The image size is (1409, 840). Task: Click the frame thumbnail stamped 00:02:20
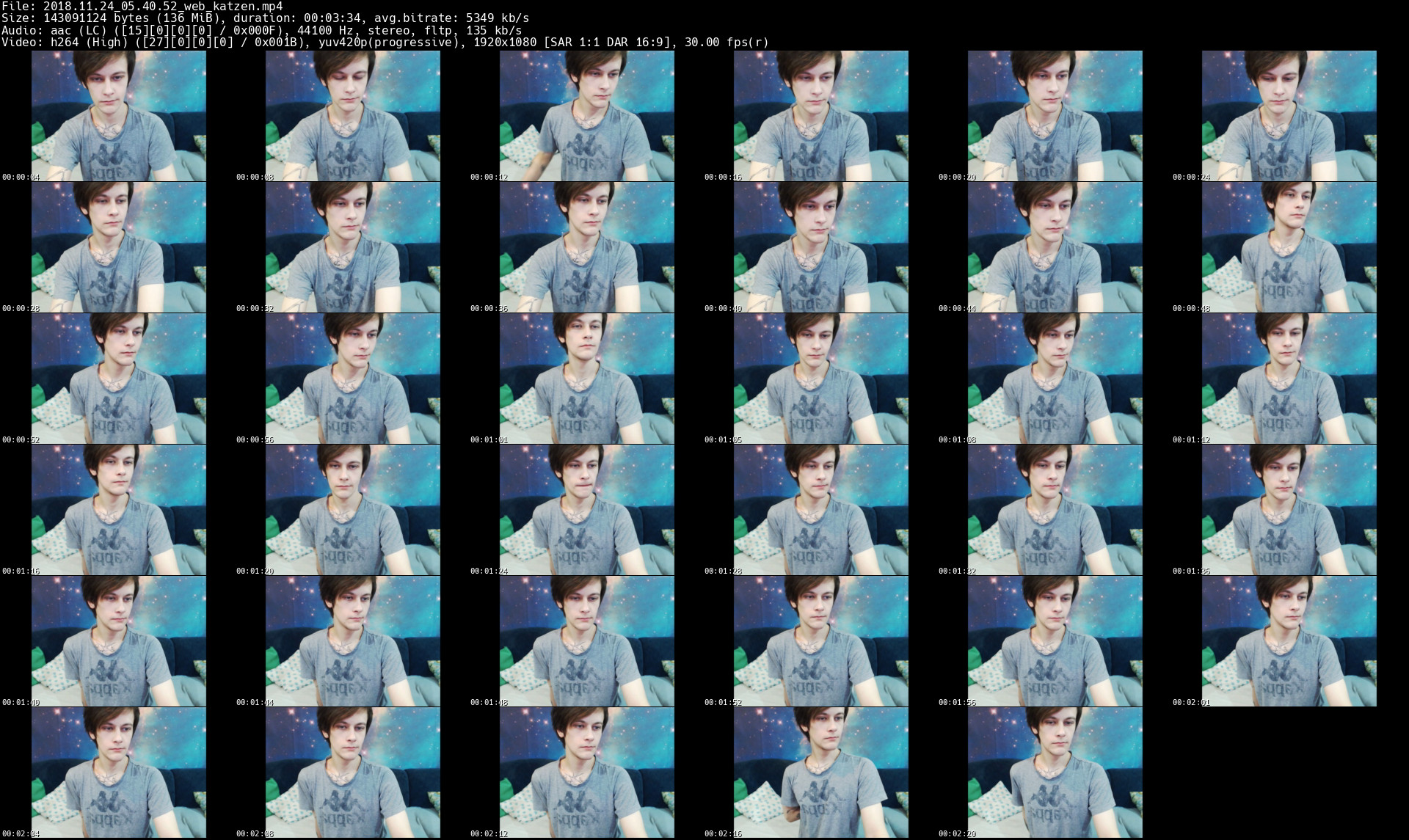[1055, 773]
